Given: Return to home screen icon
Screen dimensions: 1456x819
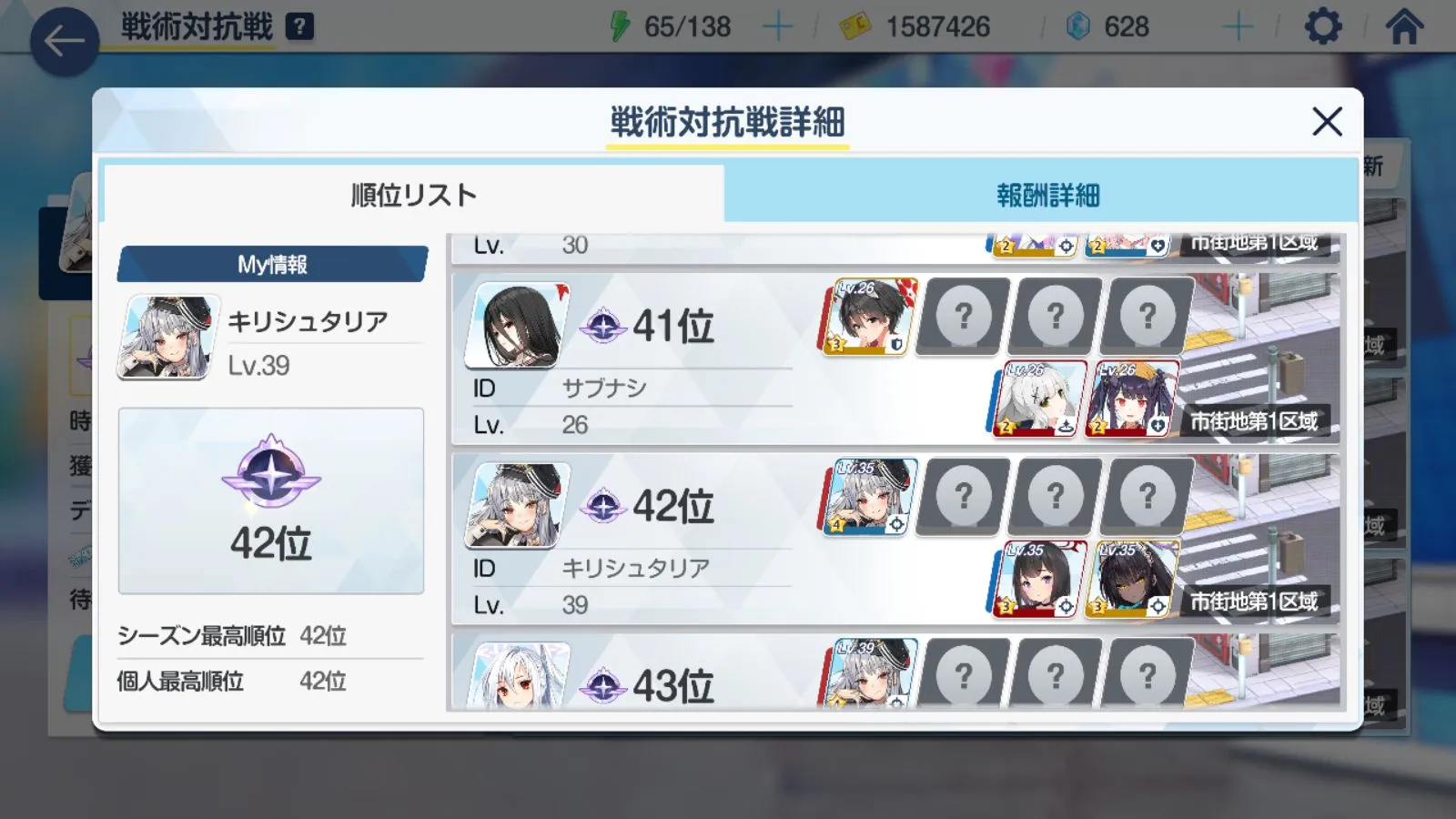Looking at the screenshot, I should pos(1404,26).
